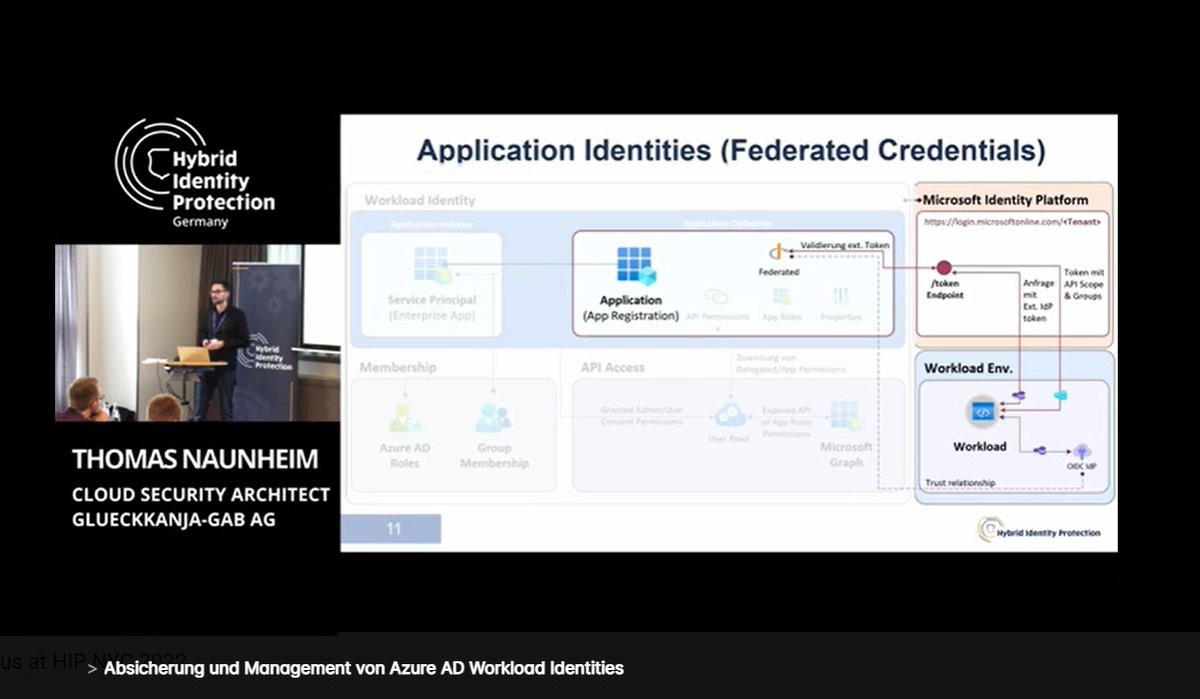Click the Service Principal enterprise app icon
The image size is (1200, 699).
pos(432,264)
